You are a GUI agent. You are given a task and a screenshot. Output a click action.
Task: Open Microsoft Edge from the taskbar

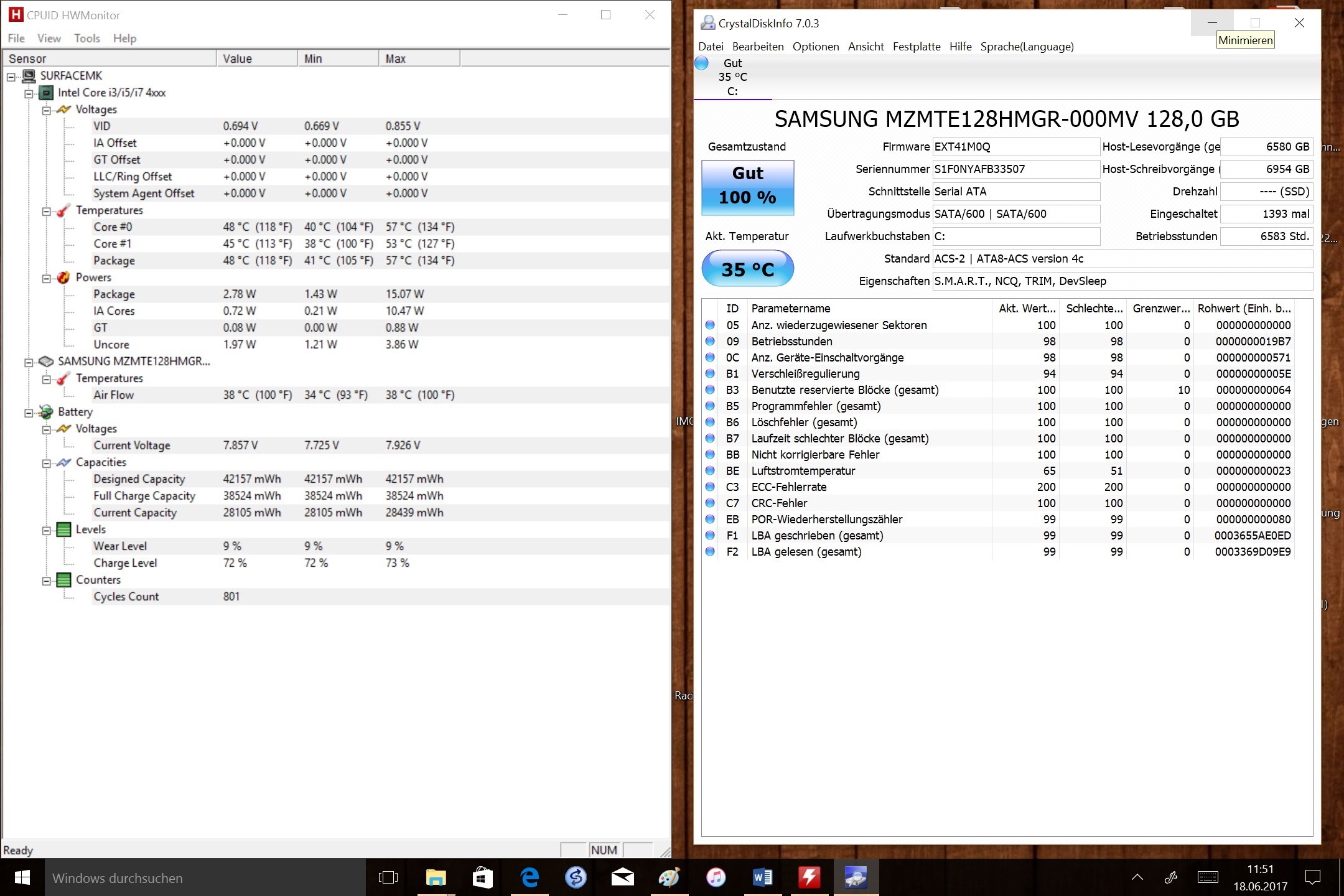[x=530, y=877]
